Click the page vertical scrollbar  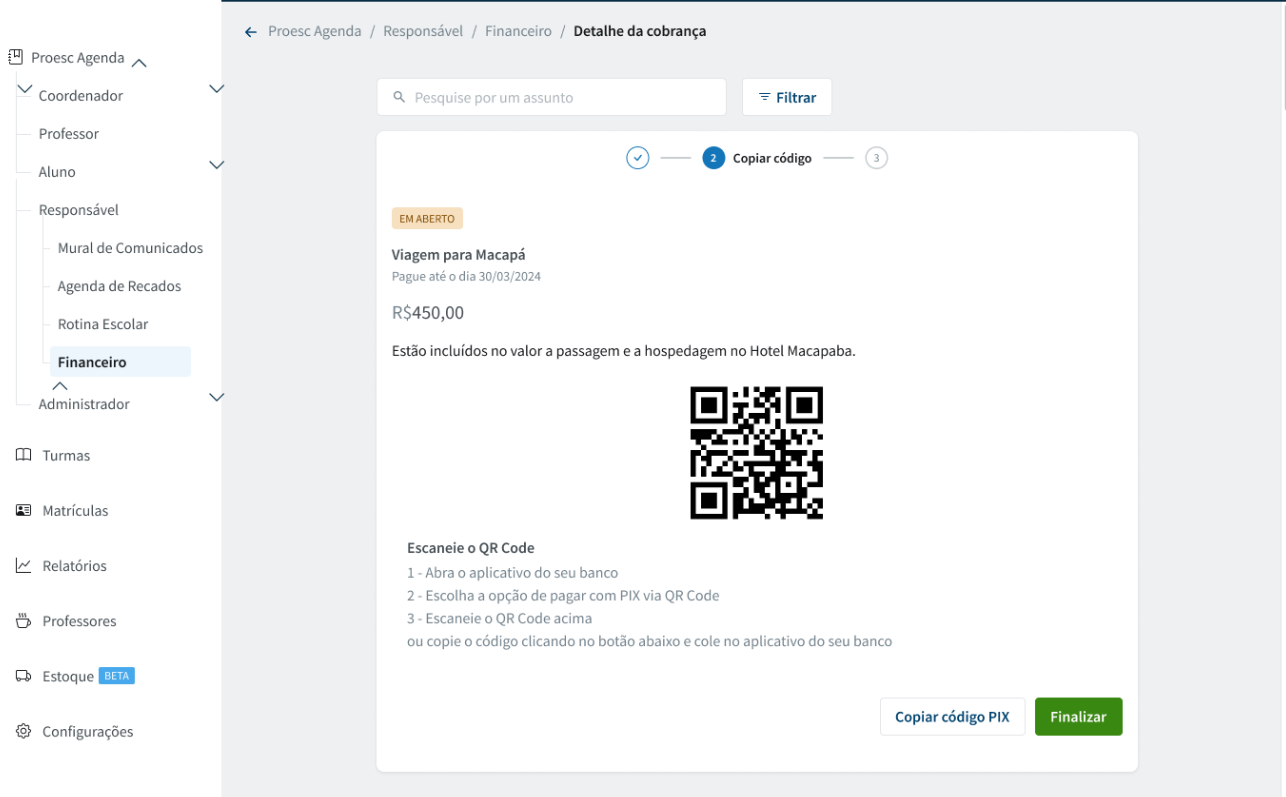point(1282,55)
